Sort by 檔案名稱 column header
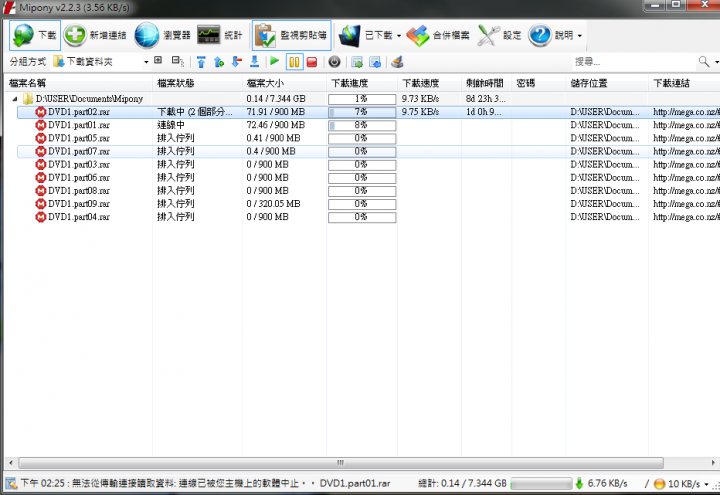 78,83
